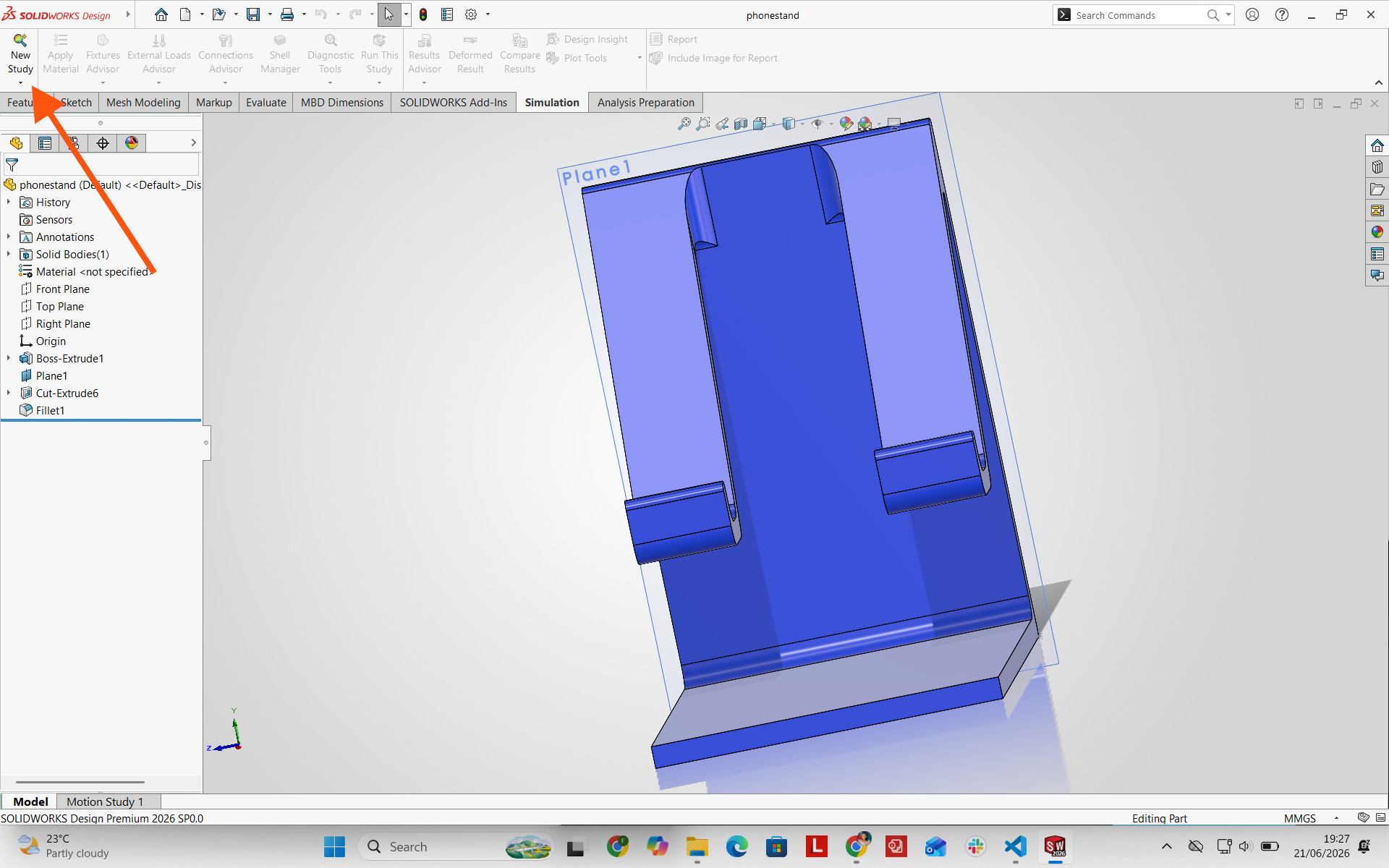Click the Apply Scene icon
This screenshot has width=1389, height=868.
click(865, 124)
